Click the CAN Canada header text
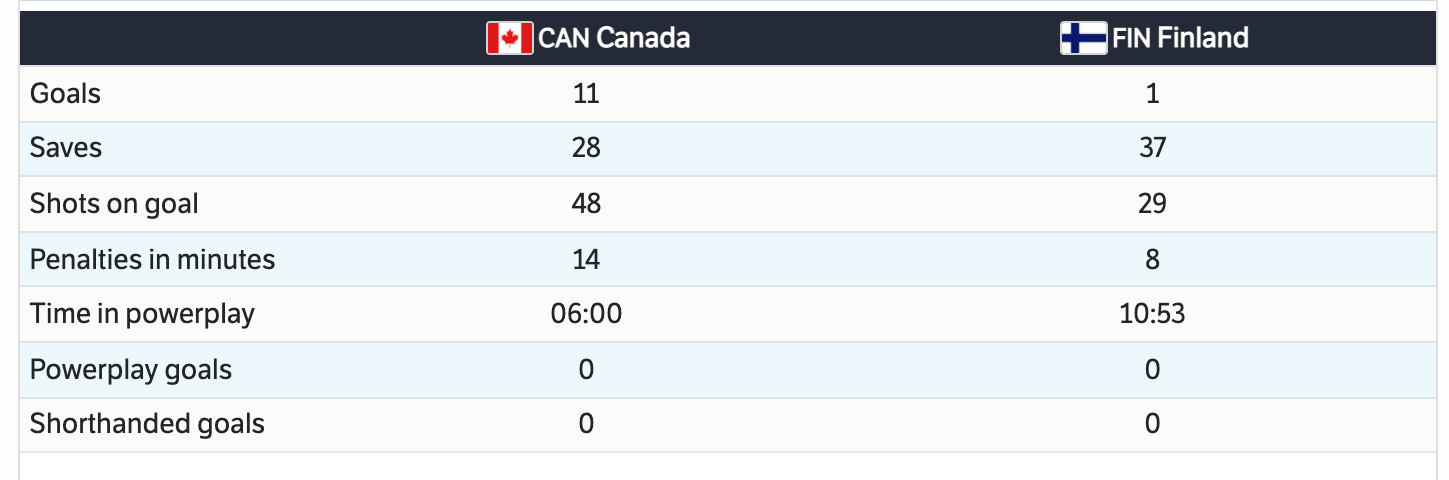Image resolution: width=1449 pixels, height=480 pixels. (614, 38)
